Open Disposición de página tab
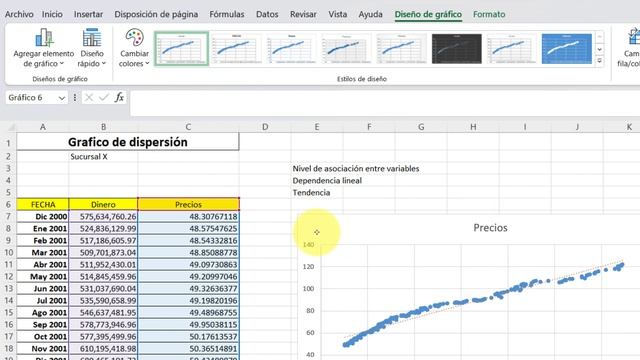 tap(156, 14)
